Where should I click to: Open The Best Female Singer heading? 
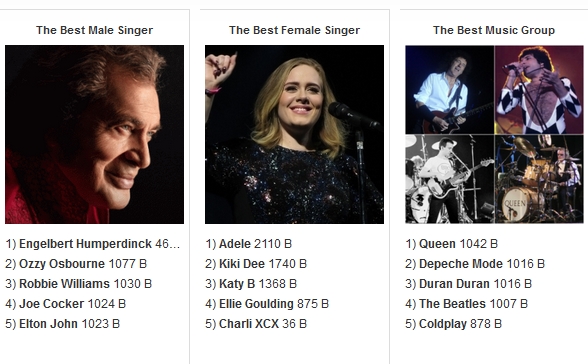(294, 30)
